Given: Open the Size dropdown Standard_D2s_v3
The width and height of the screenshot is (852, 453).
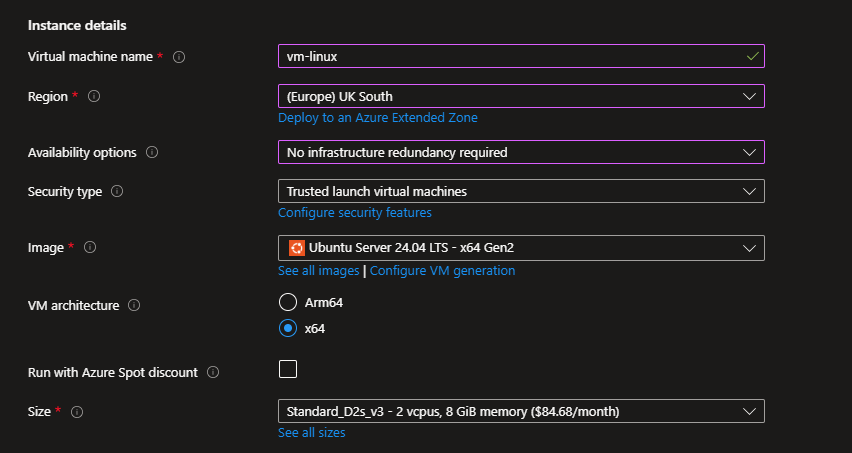Looking at the screenshot, I should tap(520, 411).
